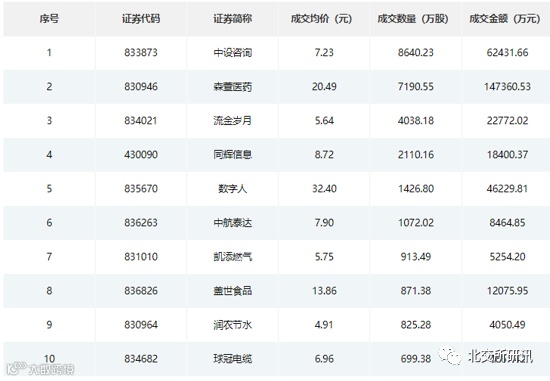This screenshot has height=381, width=550.
Task: Select security name 森萱医药
Action: (x=233, y=87)
